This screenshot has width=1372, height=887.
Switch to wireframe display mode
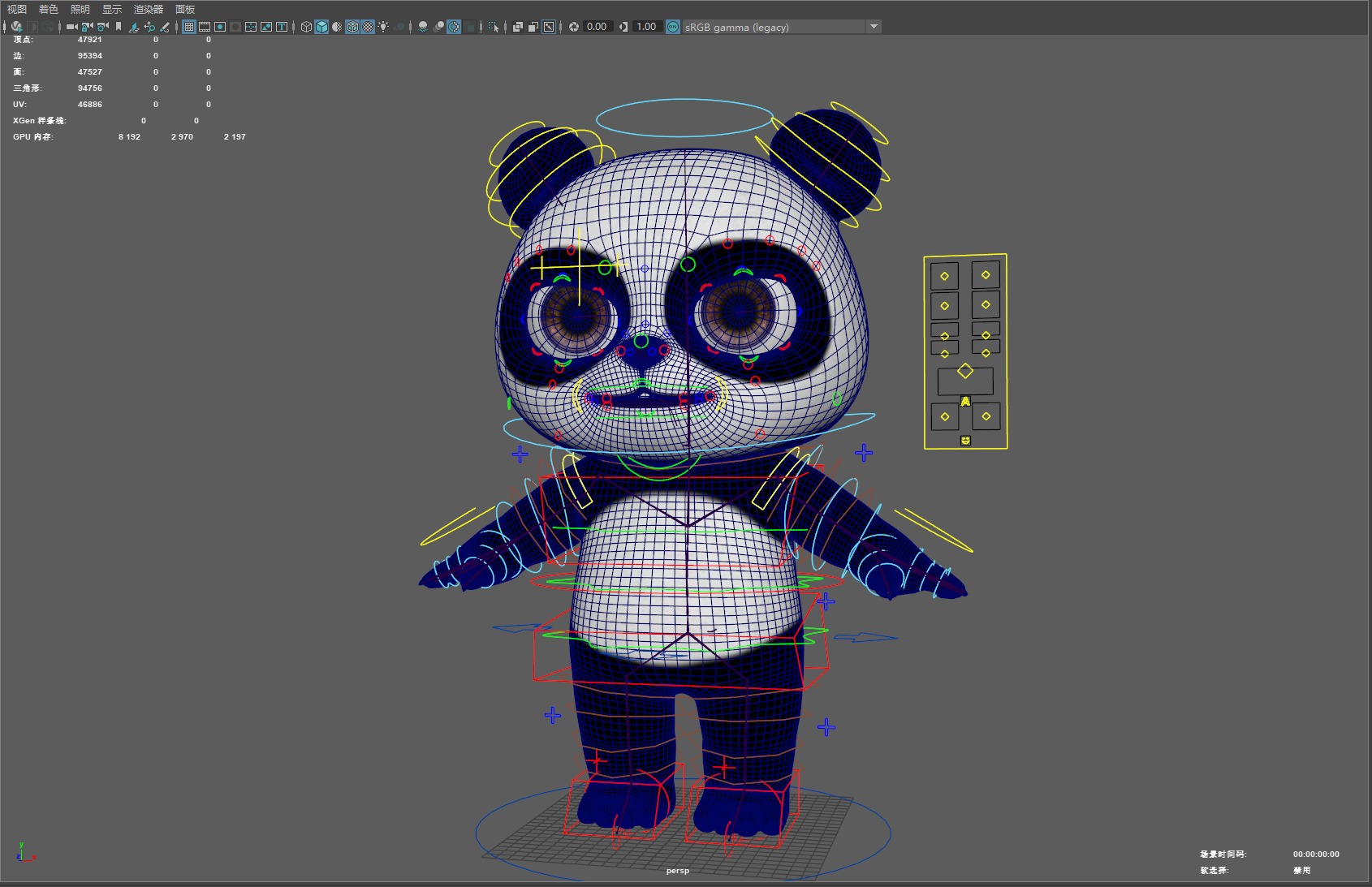pyautogui.click(x=306, y=27)
